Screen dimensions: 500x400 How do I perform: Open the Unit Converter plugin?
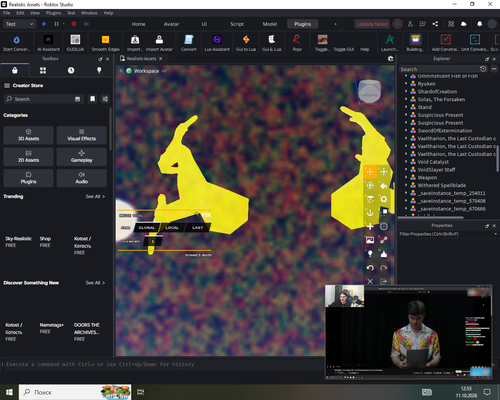pos(475,43)
